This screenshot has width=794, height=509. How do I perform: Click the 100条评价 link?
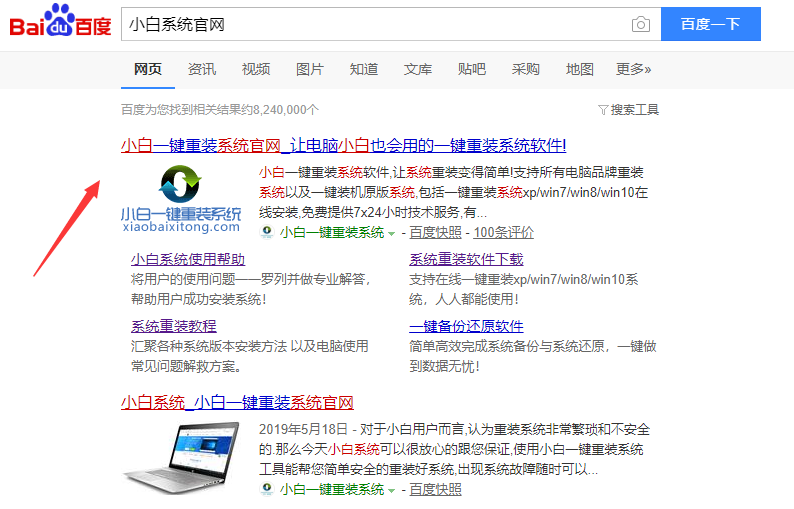(x=503, y=232)
